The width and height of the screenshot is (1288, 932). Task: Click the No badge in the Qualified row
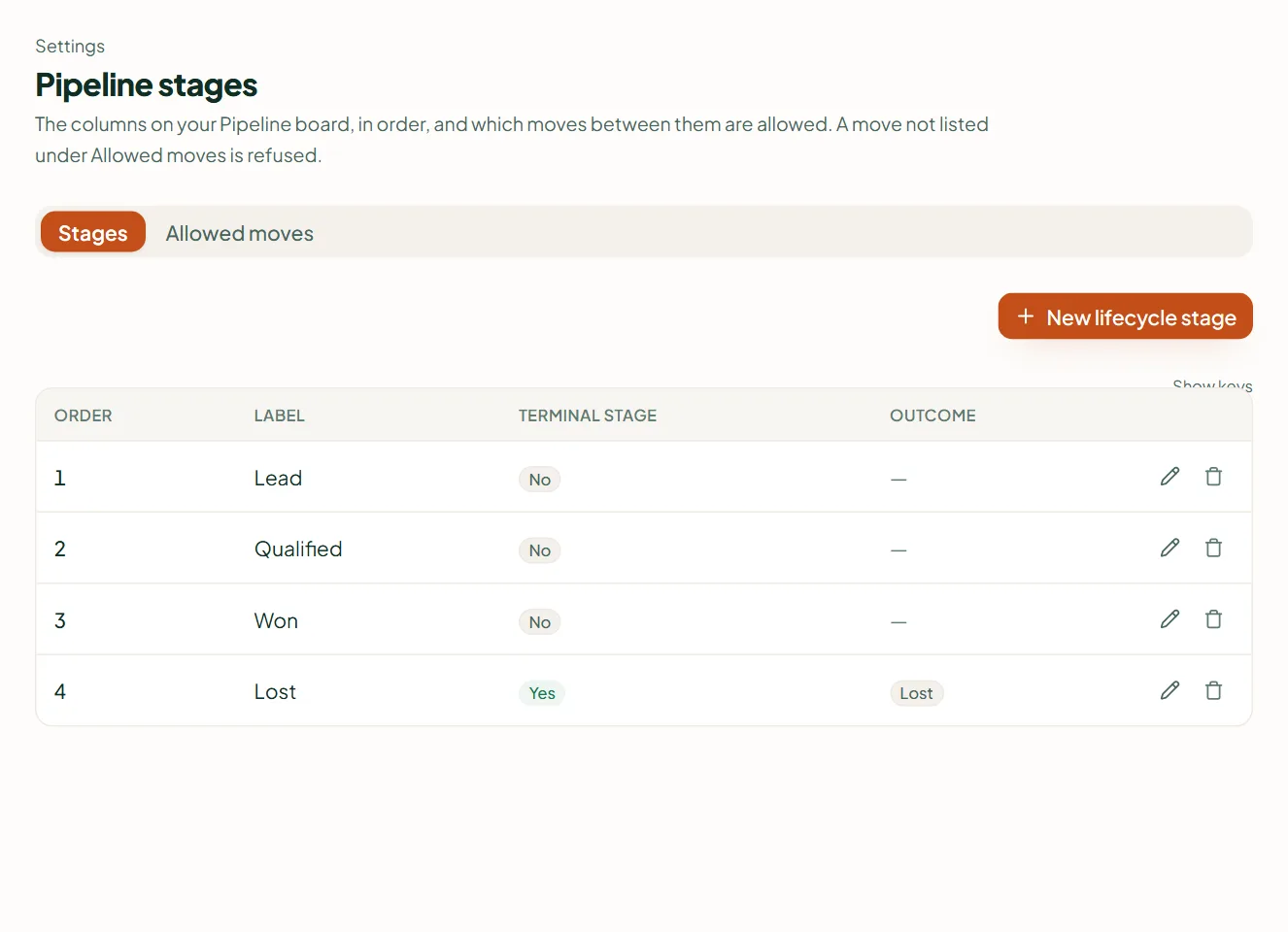click(540, 550)
